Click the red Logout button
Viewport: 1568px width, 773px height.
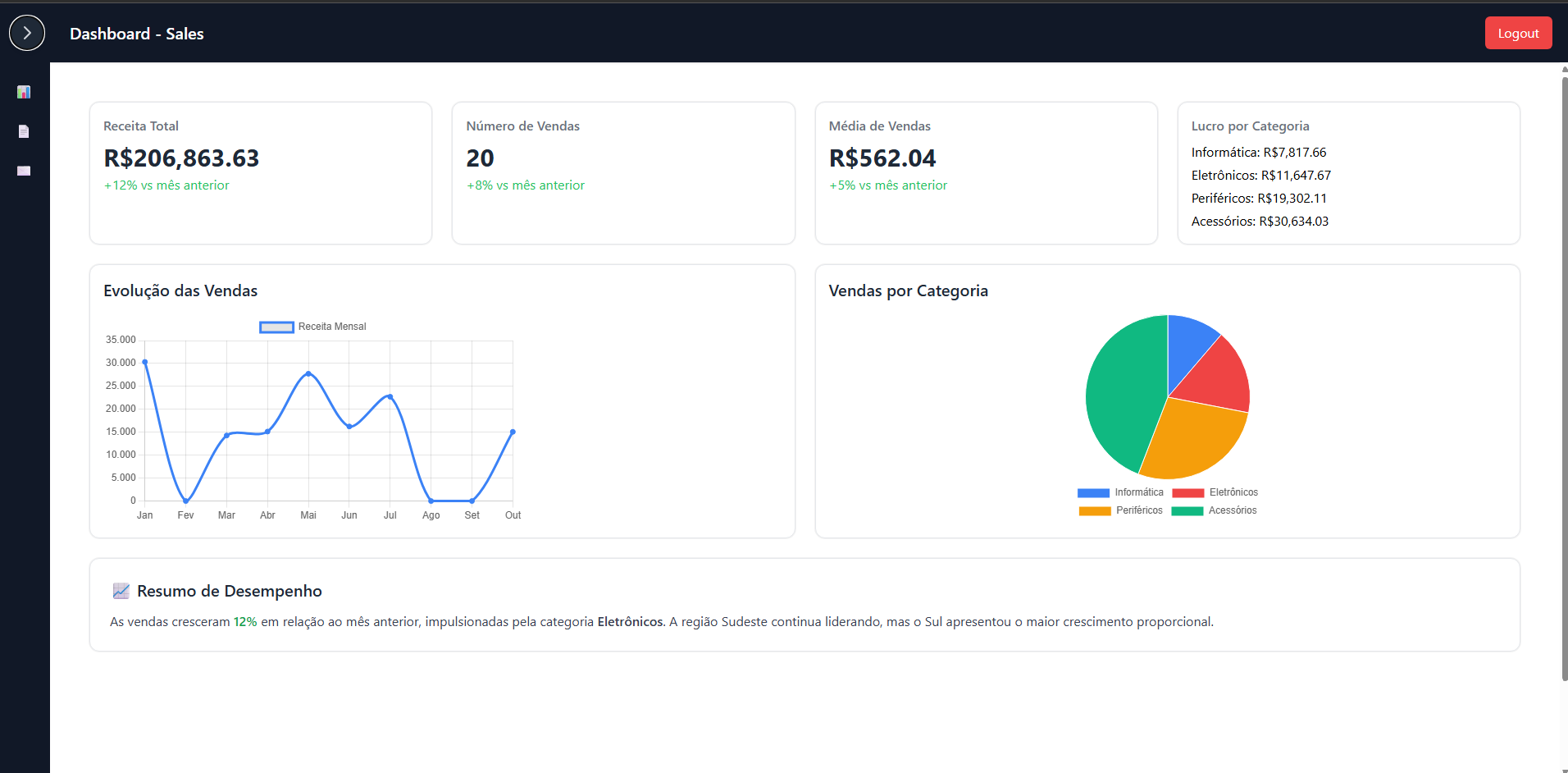(x=1518, y=33)
